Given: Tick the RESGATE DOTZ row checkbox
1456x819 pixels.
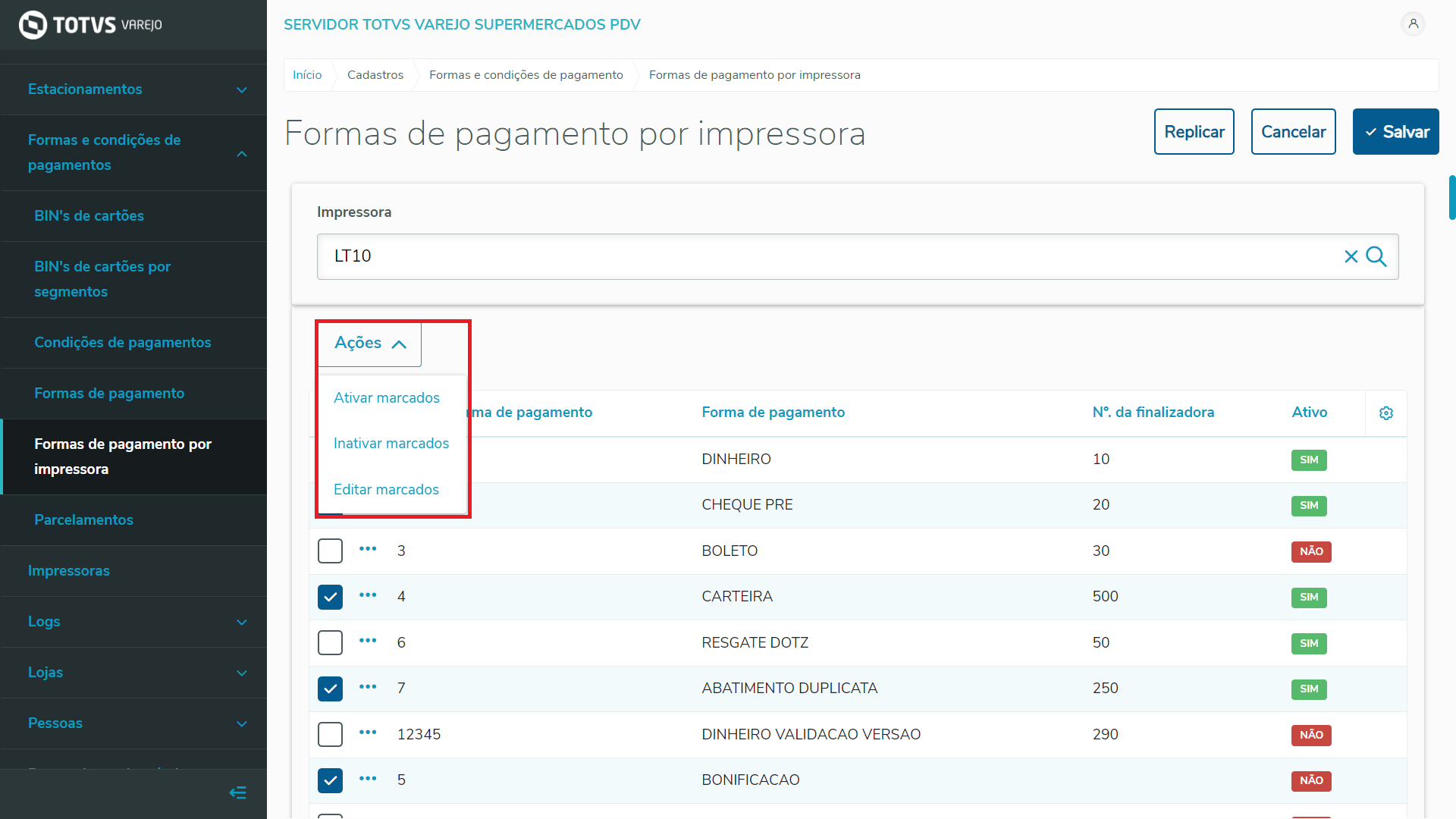Looking at the screenshot, I should pos(330,643).
